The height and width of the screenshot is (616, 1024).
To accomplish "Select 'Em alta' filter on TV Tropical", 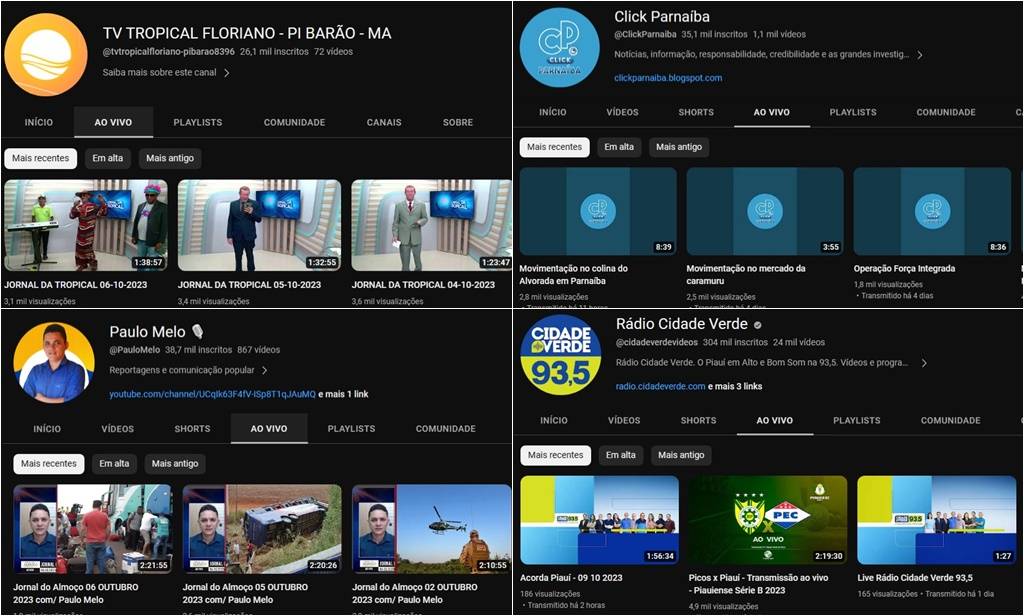I will pos(108,158).
